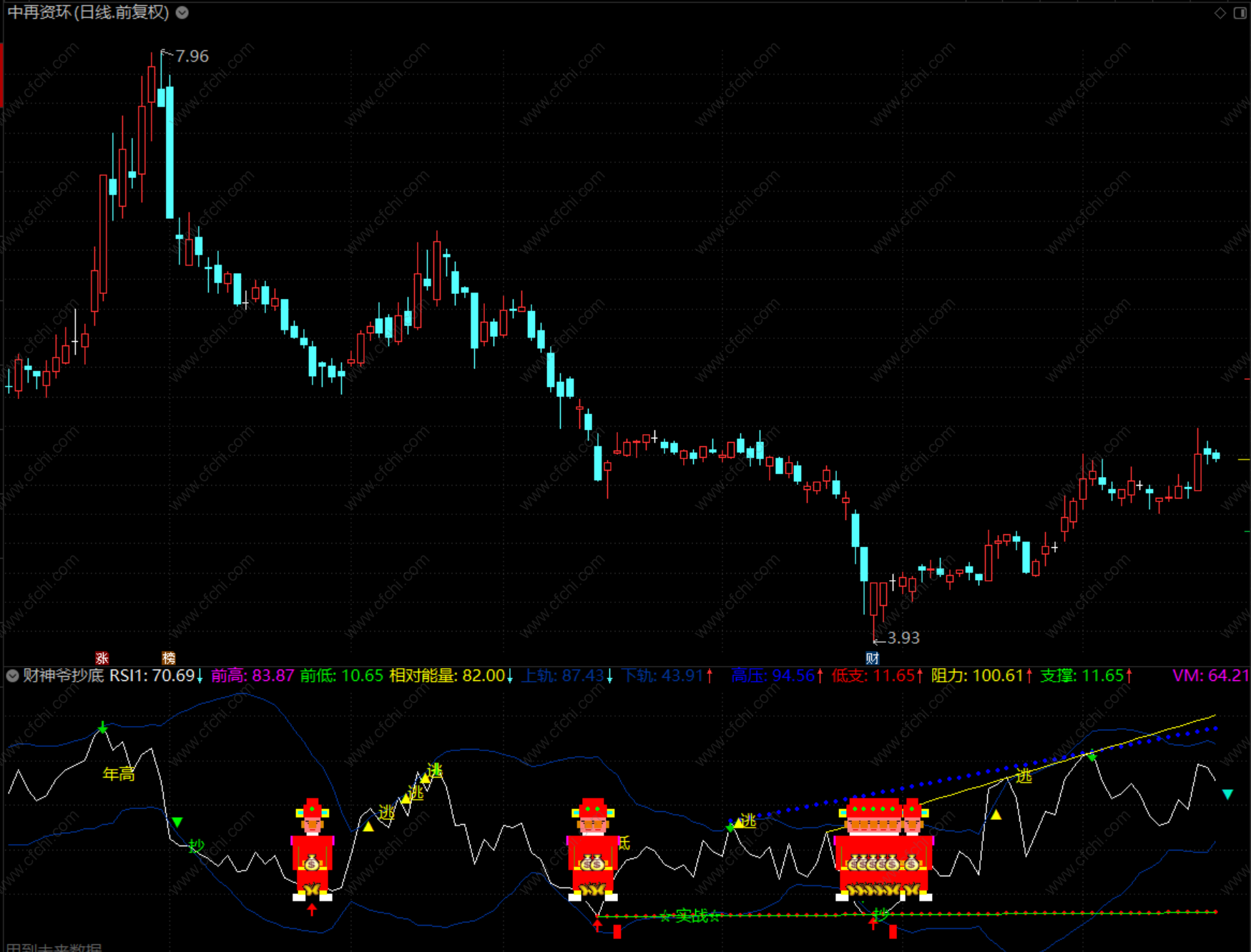
Task: Click the cyan down triangle at right edge
Action: 1227,795
